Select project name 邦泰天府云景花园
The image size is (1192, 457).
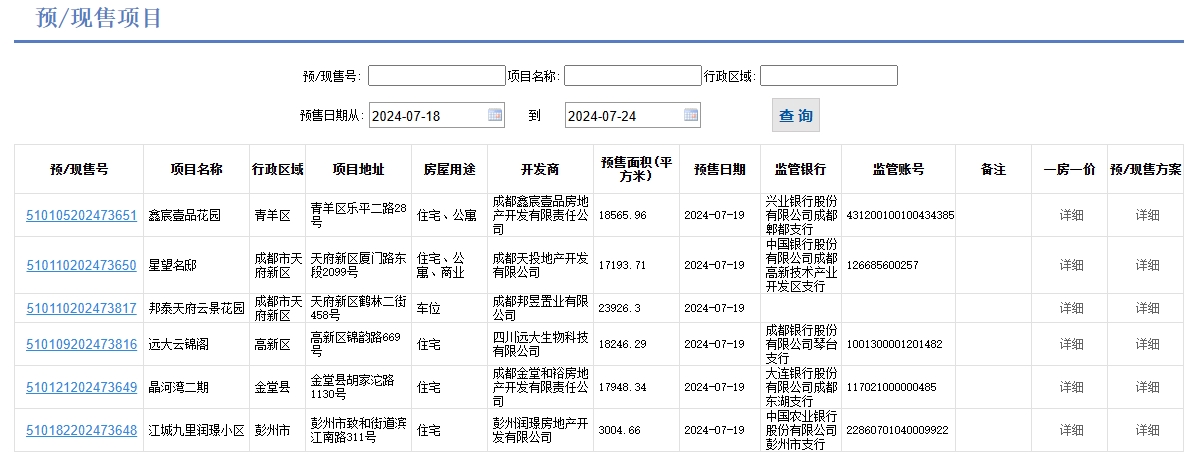tap(197, 309)
